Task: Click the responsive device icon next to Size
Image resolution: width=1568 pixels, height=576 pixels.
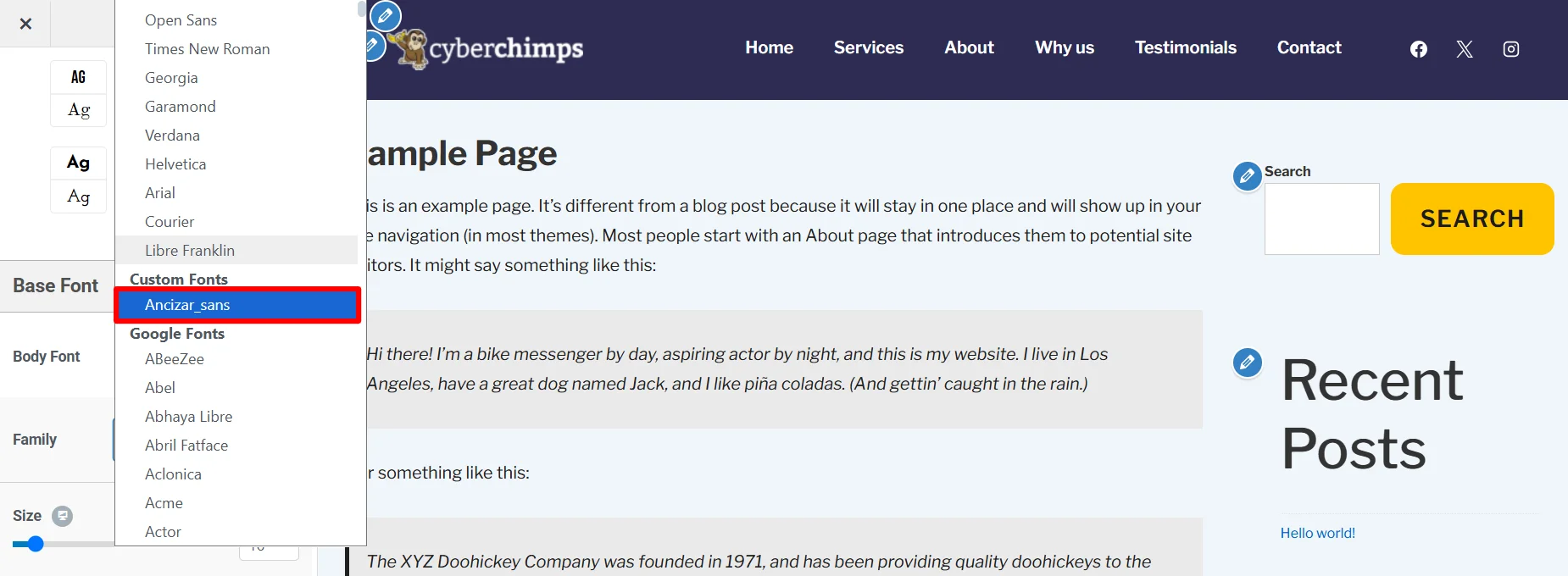Action: [x=62, y=516]
